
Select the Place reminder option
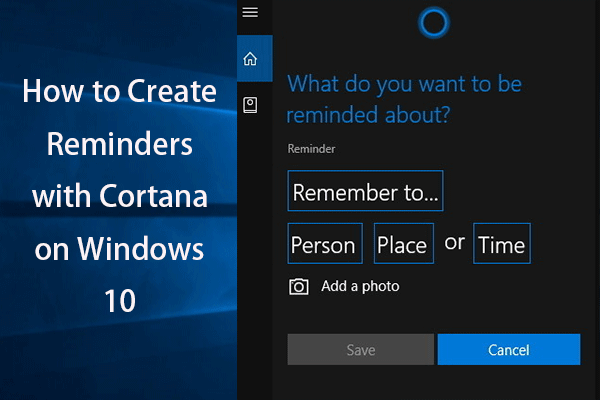coord(404,243)
